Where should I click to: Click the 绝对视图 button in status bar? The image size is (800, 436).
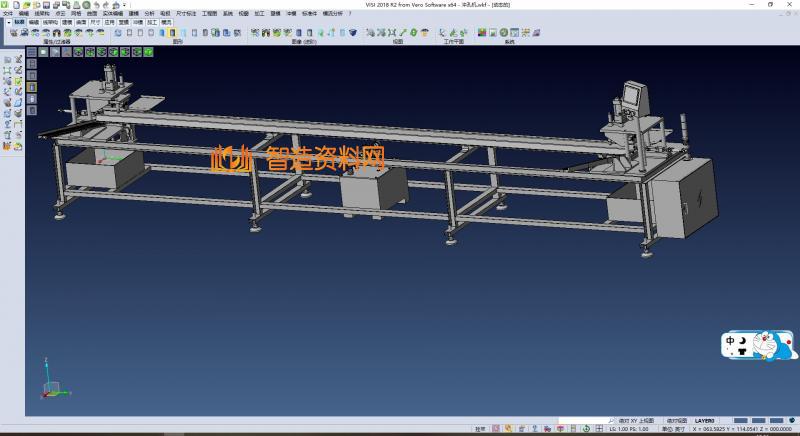[x=676, y=421]
